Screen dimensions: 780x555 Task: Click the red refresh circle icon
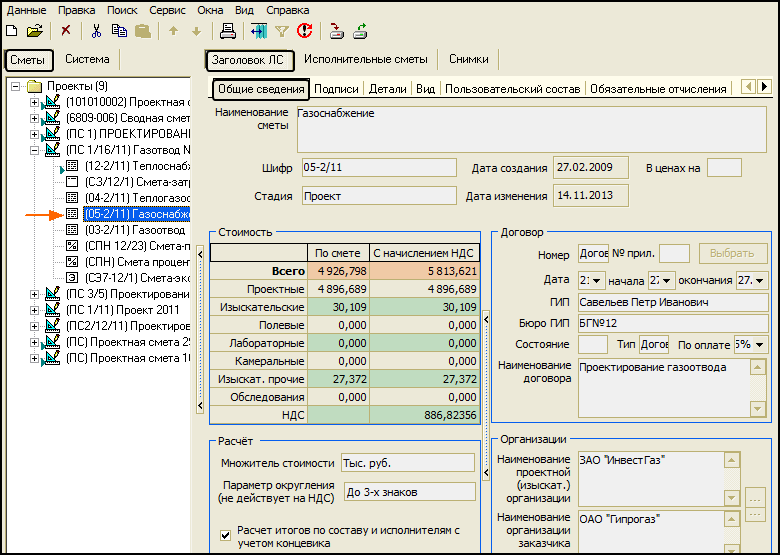(x=304, y=31)
